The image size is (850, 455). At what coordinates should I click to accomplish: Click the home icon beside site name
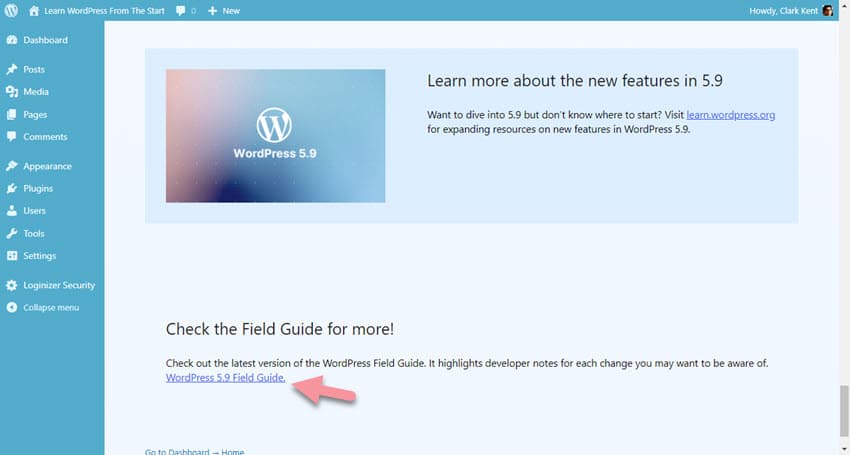coord(34,10)
